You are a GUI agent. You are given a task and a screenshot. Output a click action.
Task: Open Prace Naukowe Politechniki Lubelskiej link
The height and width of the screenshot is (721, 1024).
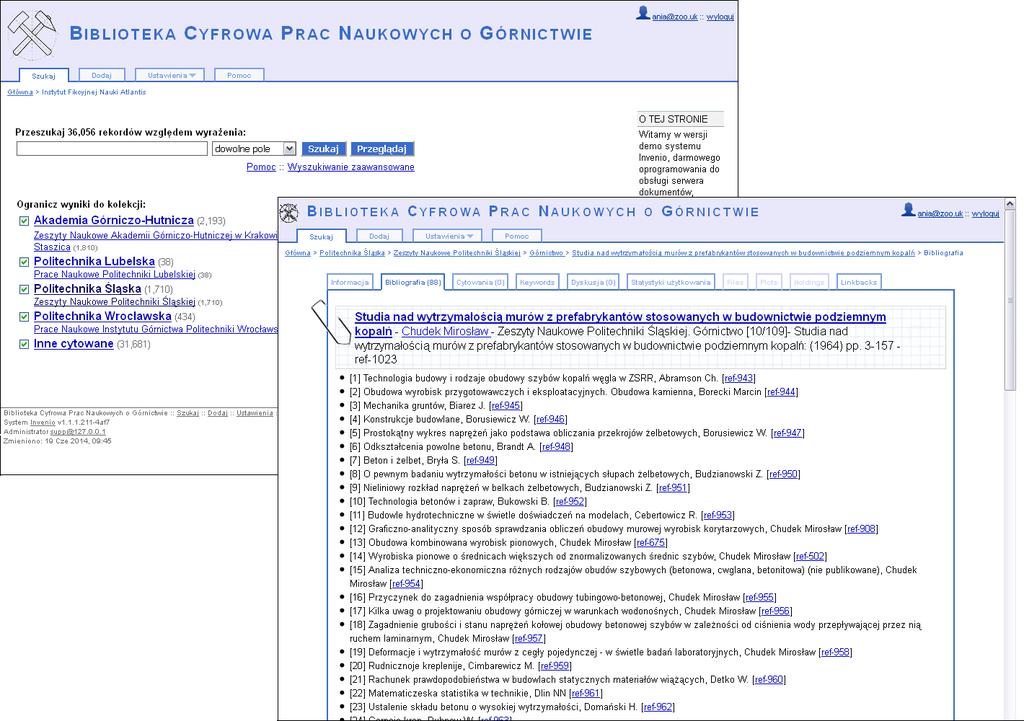[114, 274]
